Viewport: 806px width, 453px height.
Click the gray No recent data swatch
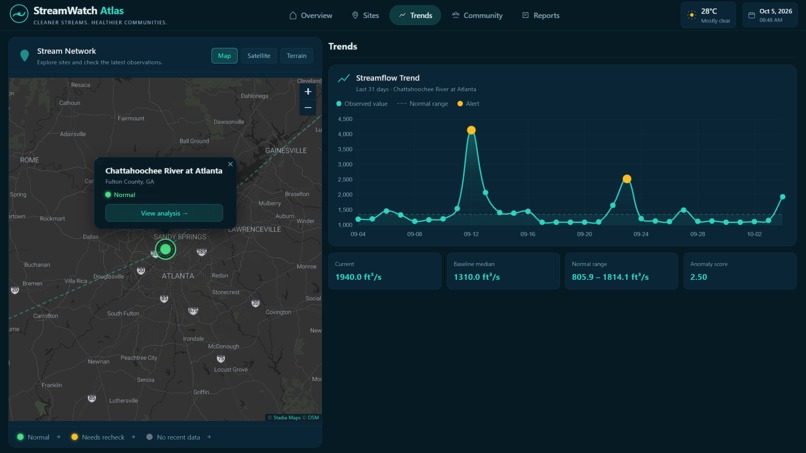(150, 437)
